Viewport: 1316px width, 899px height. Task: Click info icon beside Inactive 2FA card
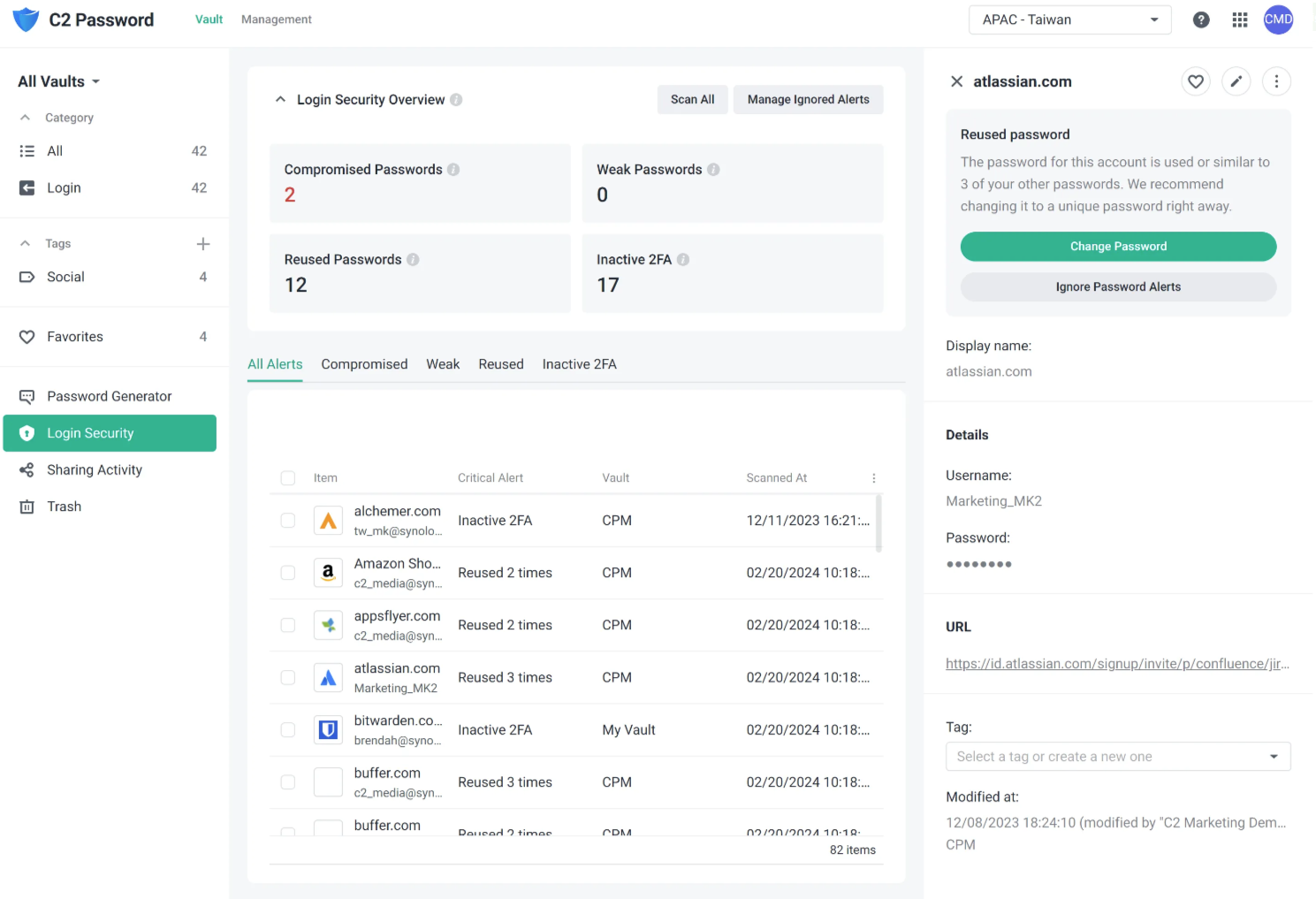point(683,260)
